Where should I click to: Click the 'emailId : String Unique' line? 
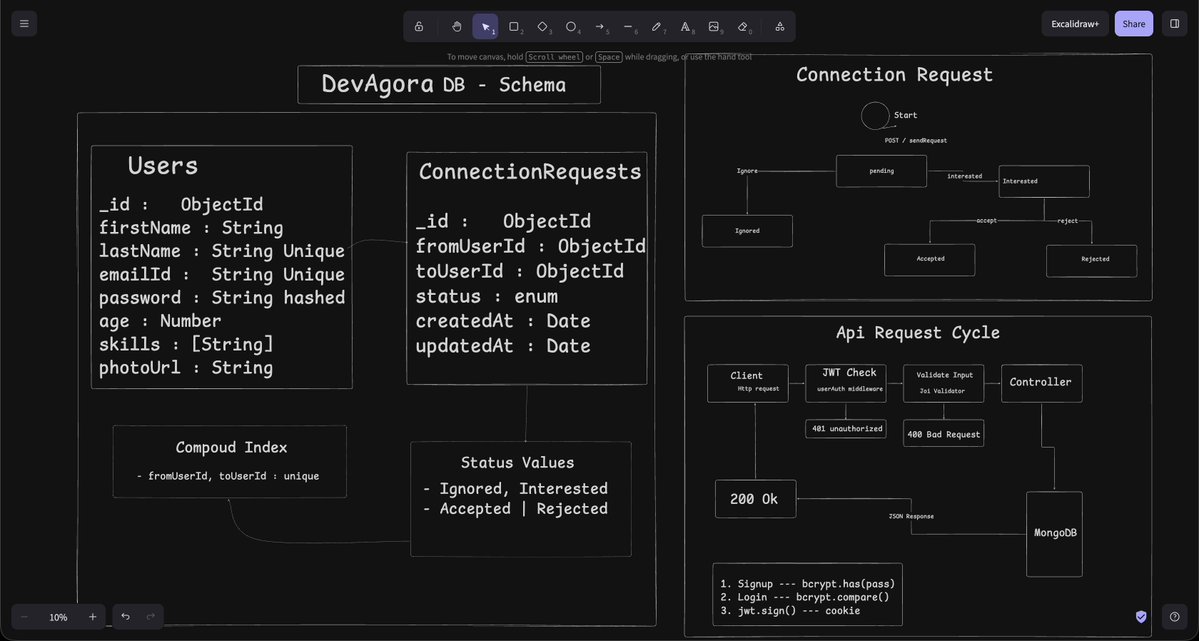coord(222,274)
